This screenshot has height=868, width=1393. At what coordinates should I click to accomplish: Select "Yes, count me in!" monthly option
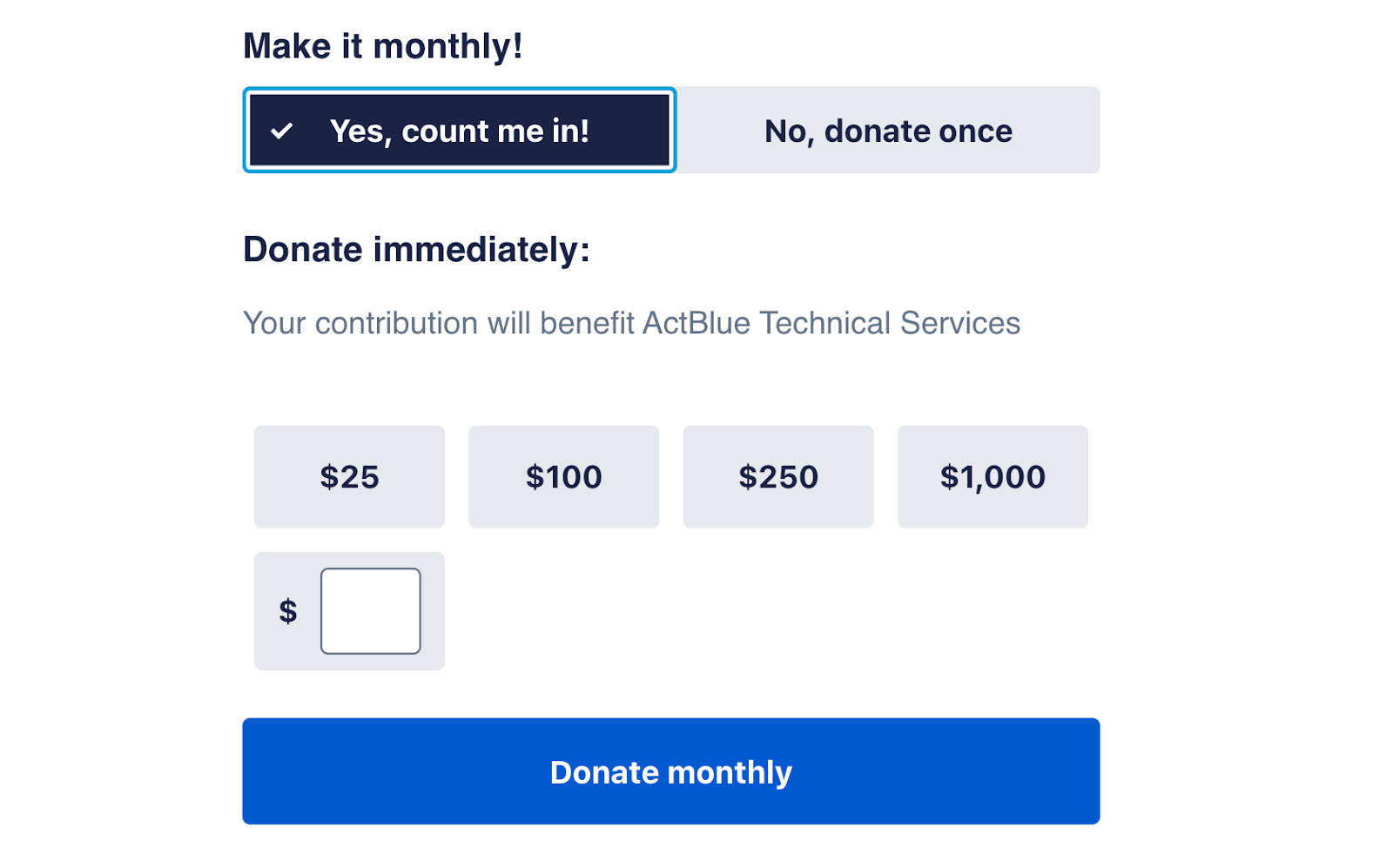460,131
